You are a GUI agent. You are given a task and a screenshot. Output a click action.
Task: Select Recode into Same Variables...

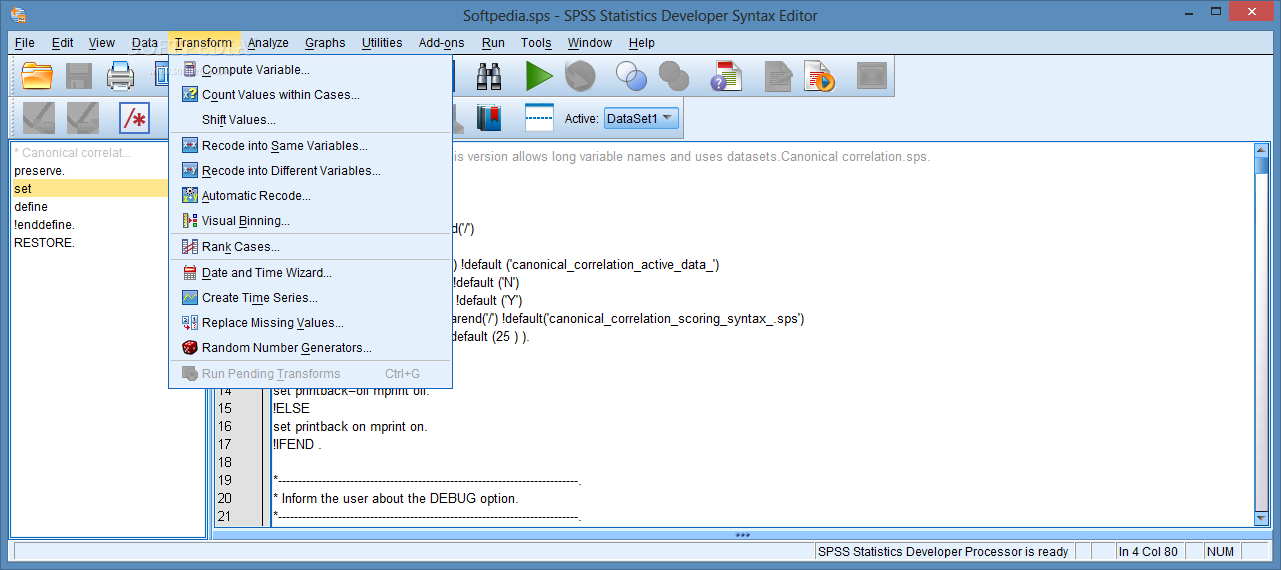click(x=311, y=146)
